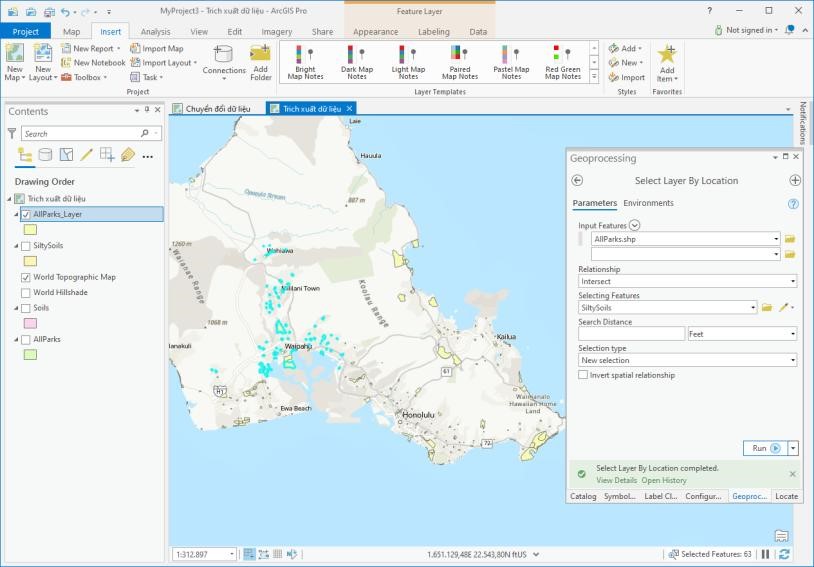Open the Connections database icon
The width and height of the screenshot is (814, 567).
[224, 53]
